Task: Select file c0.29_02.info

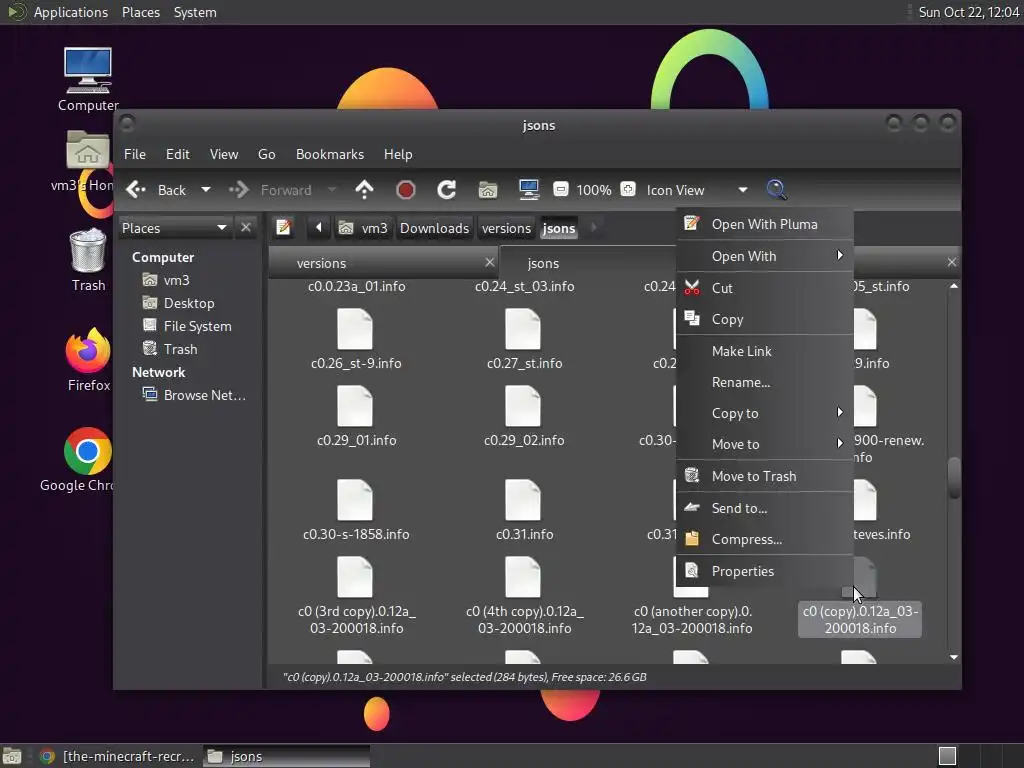Action: [x=524, y=417]
